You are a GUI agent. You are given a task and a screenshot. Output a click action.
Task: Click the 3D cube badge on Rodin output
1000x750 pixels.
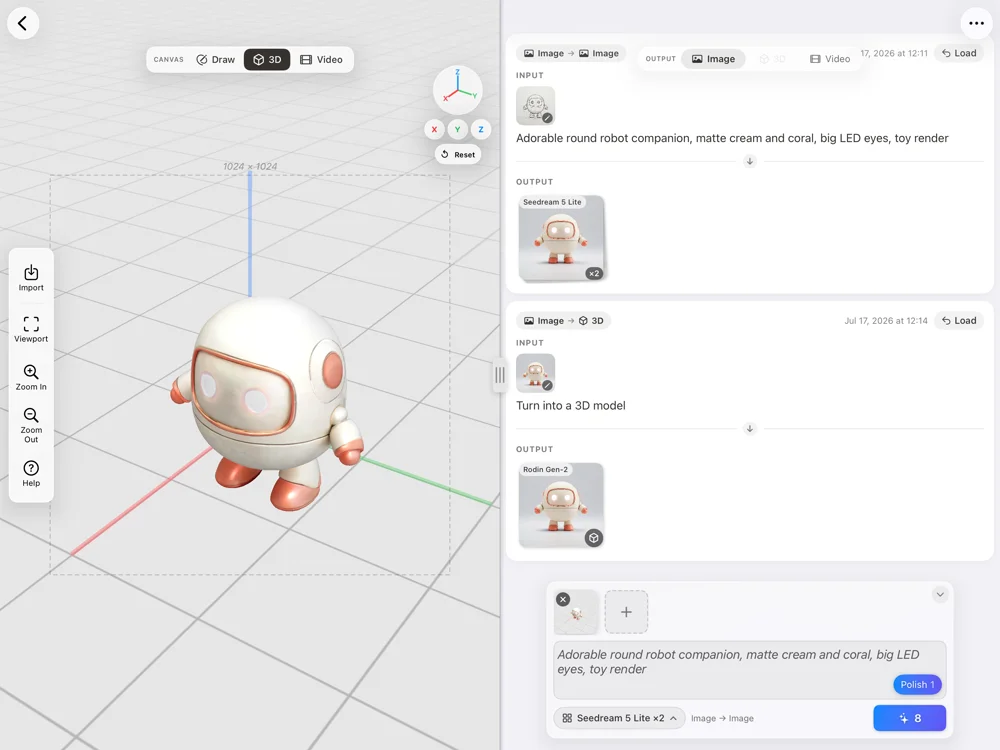click(x=594, y=538)
